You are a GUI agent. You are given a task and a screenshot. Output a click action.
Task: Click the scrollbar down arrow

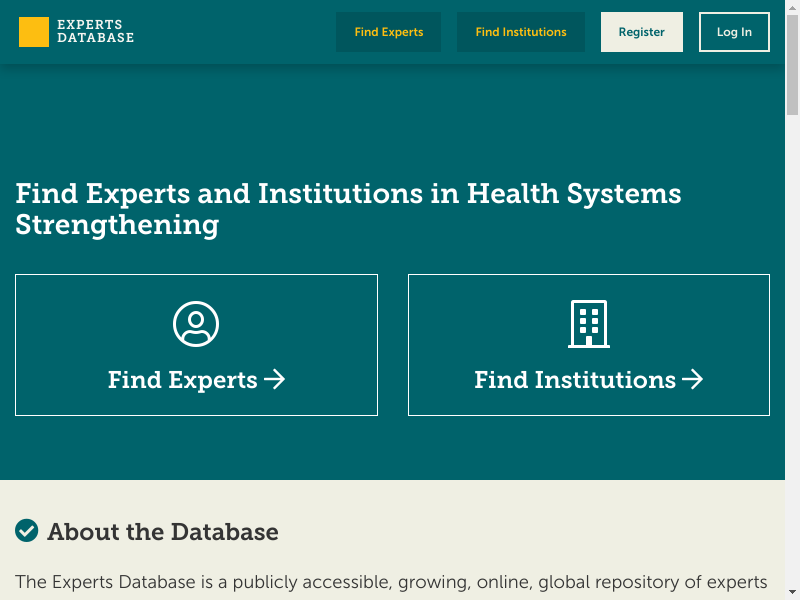tap(792, 593)
